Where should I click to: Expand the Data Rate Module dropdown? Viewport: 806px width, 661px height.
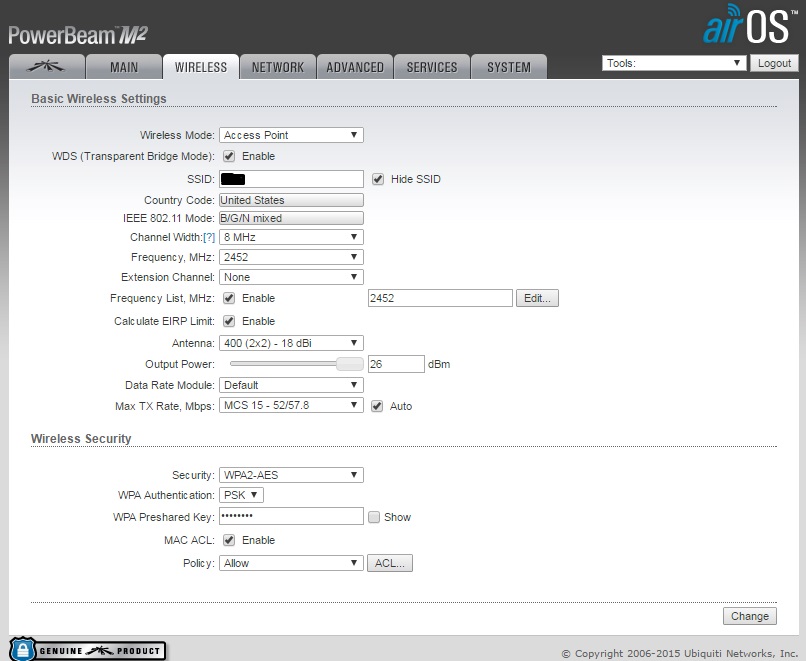[x=291, y=385]
